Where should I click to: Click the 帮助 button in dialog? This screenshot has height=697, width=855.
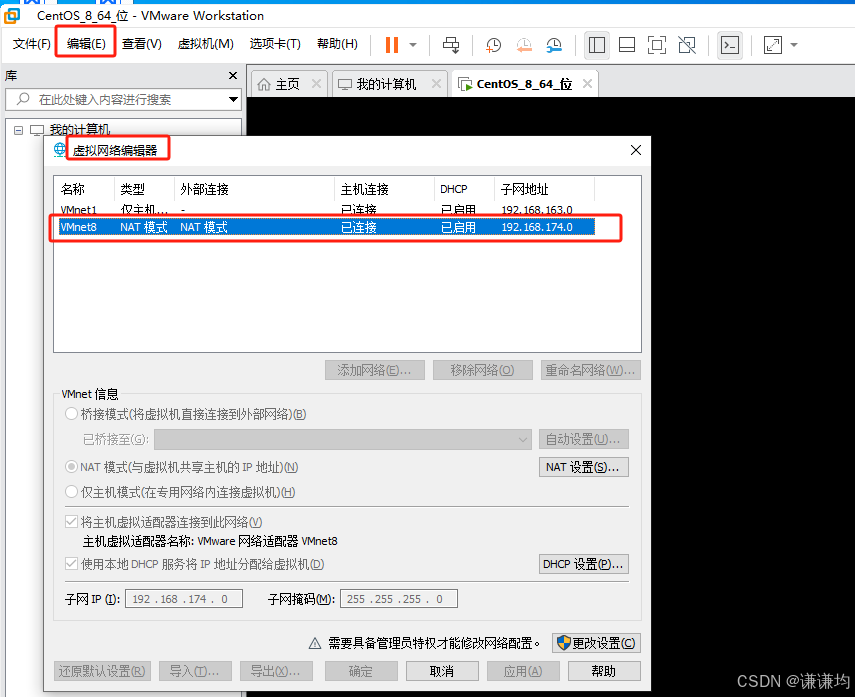[604, 671]
